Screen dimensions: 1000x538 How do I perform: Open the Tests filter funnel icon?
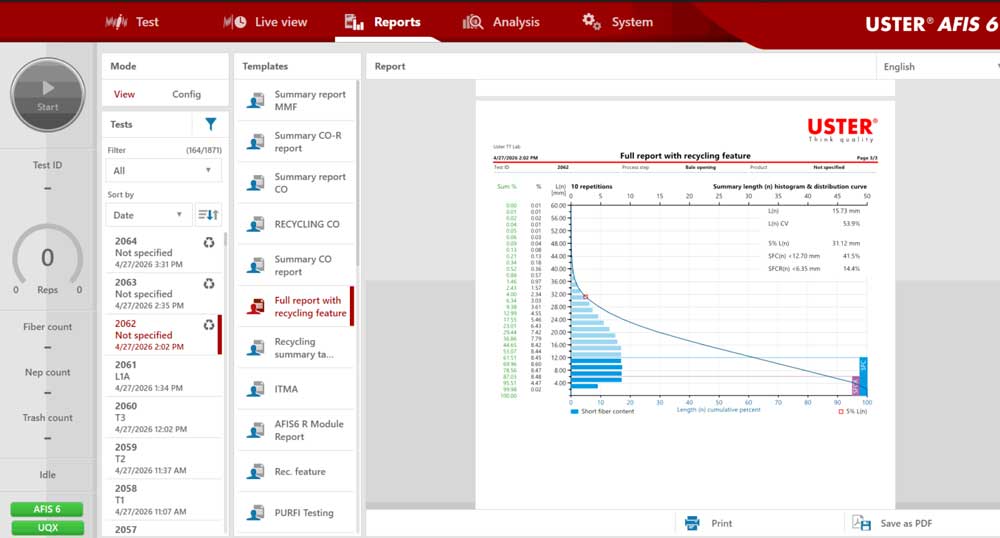point(210,124)
